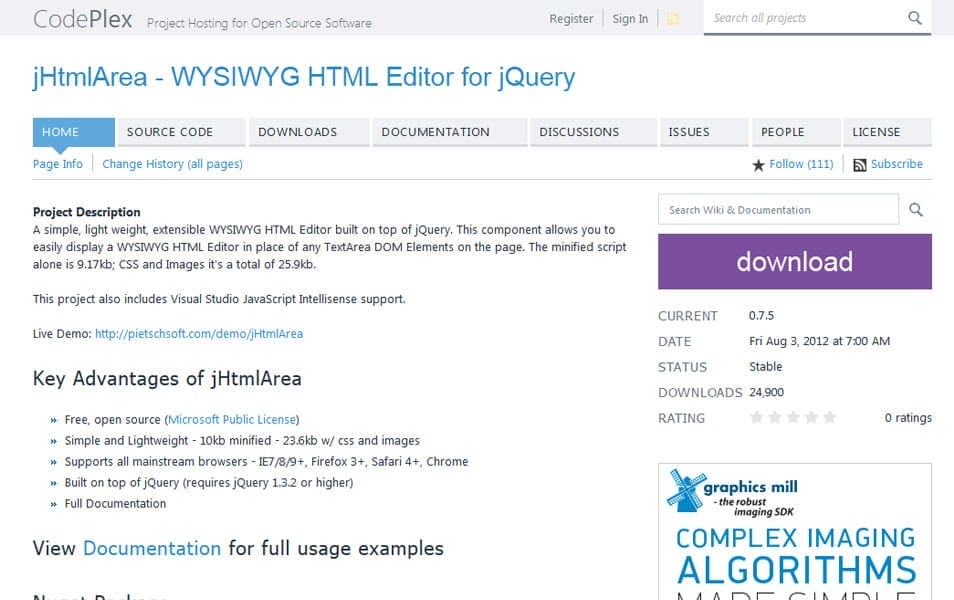Click Sign In at the top
Screen dimensions: 954x600
click(x=629, y=18)
